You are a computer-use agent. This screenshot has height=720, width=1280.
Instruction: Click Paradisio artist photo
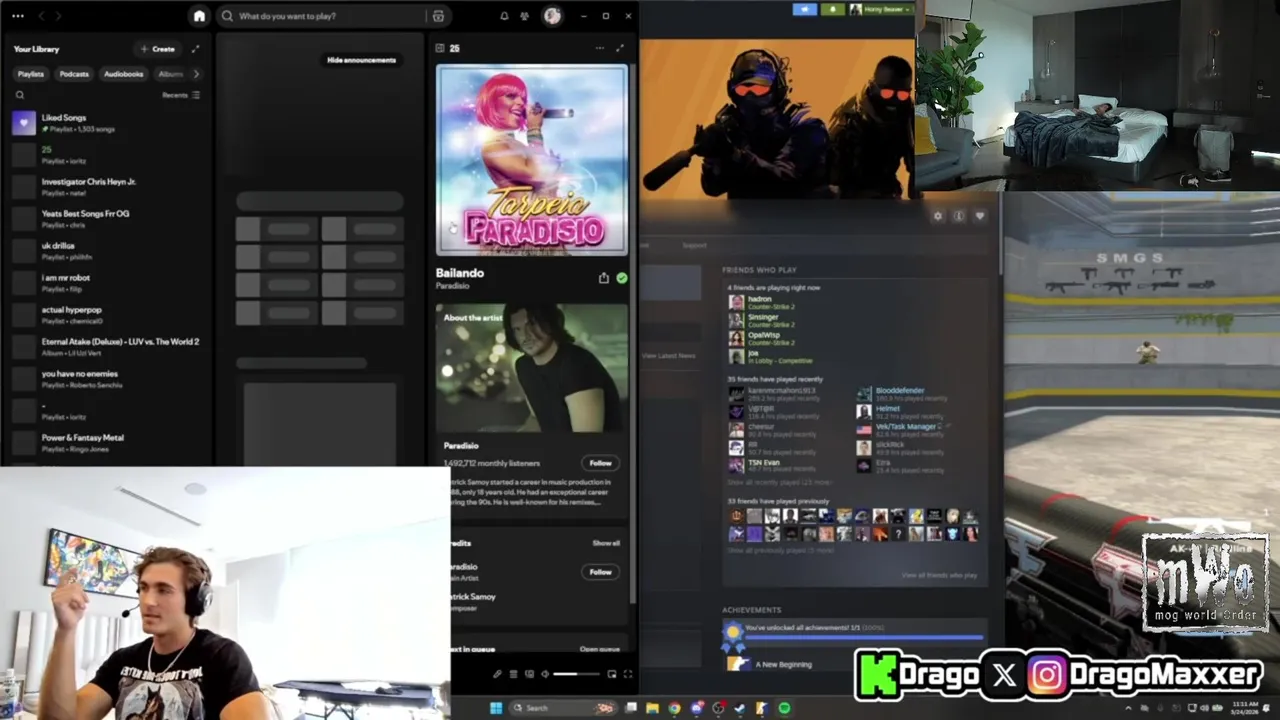click(x=532, y=368)
